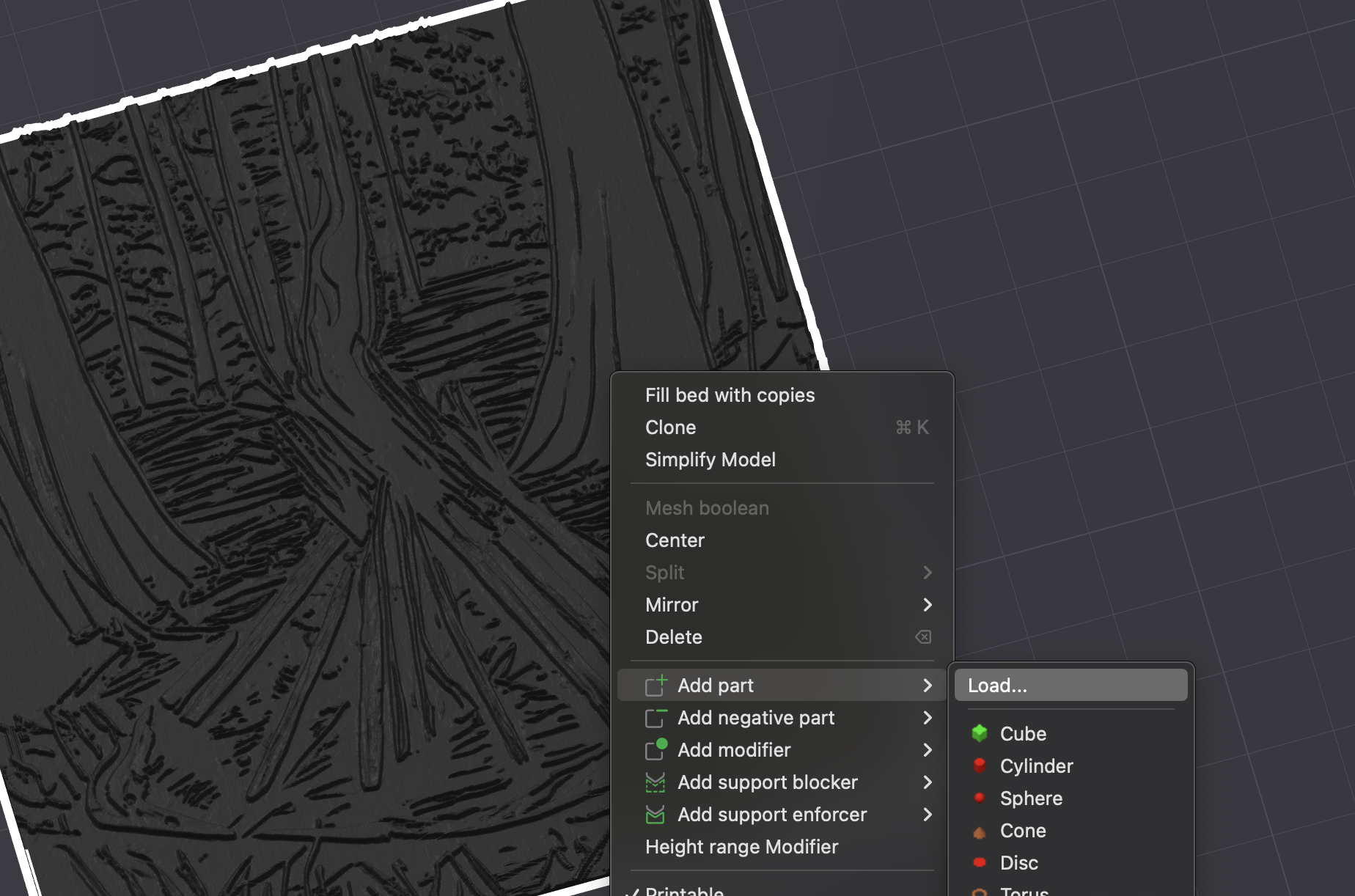
Task: Expand the Mirror submenu arrow
Action: pyautogui.click(x=928, y=605)
